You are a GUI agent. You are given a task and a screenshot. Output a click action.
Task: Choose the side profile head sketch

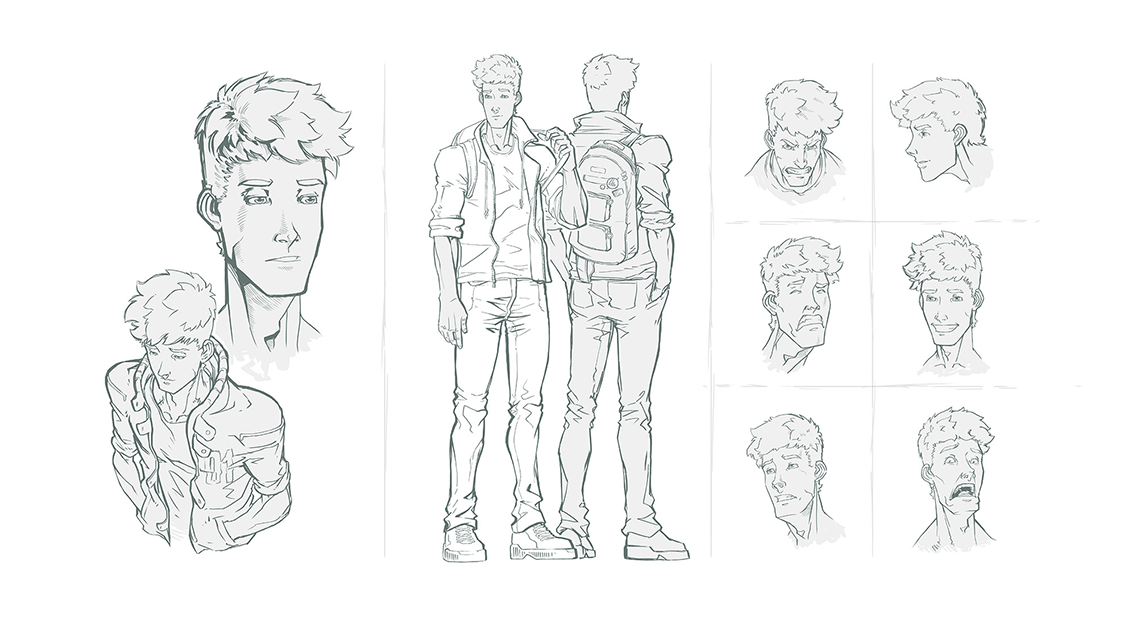point(941,132)
